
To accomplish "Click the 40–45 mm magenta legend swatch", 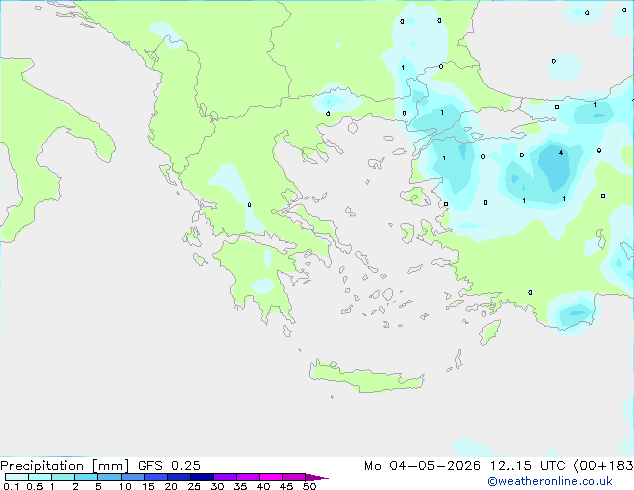I will [x=271, y=477].
